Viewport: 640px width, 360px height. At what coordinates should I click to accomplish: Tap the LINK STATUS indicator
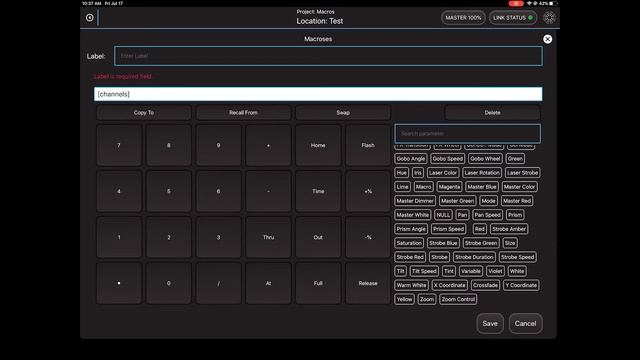[x=513, y=18]
